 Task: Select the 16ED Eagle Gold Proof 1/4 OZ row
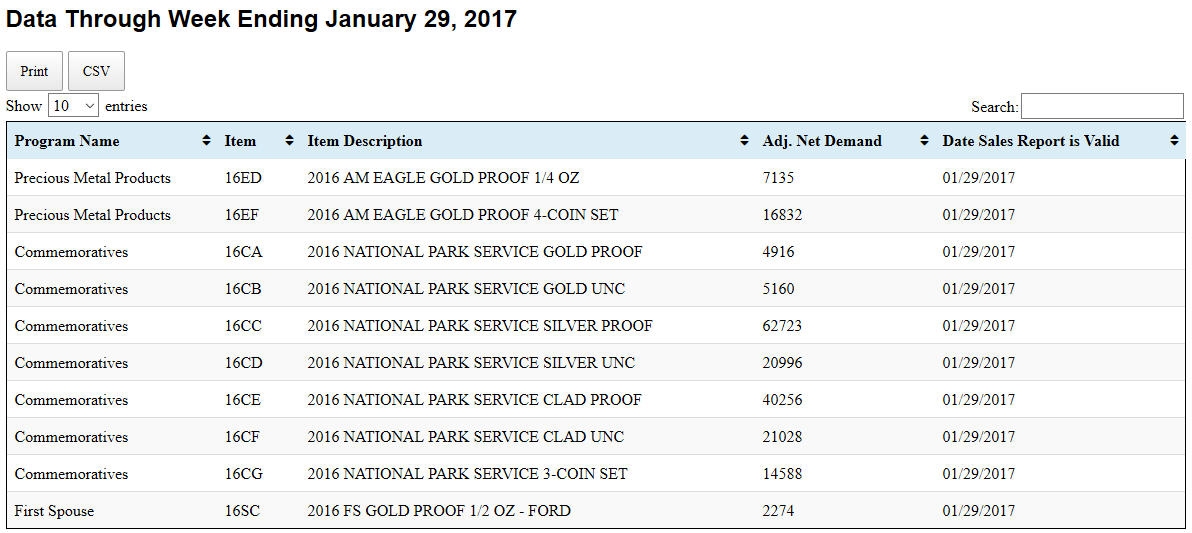pos(596,178)
